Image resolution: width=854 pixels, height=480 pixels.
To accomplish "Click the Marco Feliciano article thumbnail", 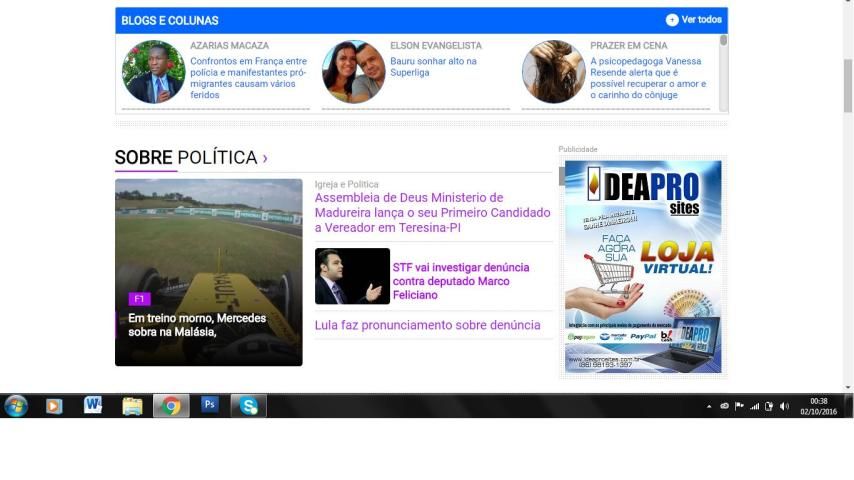I will [x=352, y=276].
